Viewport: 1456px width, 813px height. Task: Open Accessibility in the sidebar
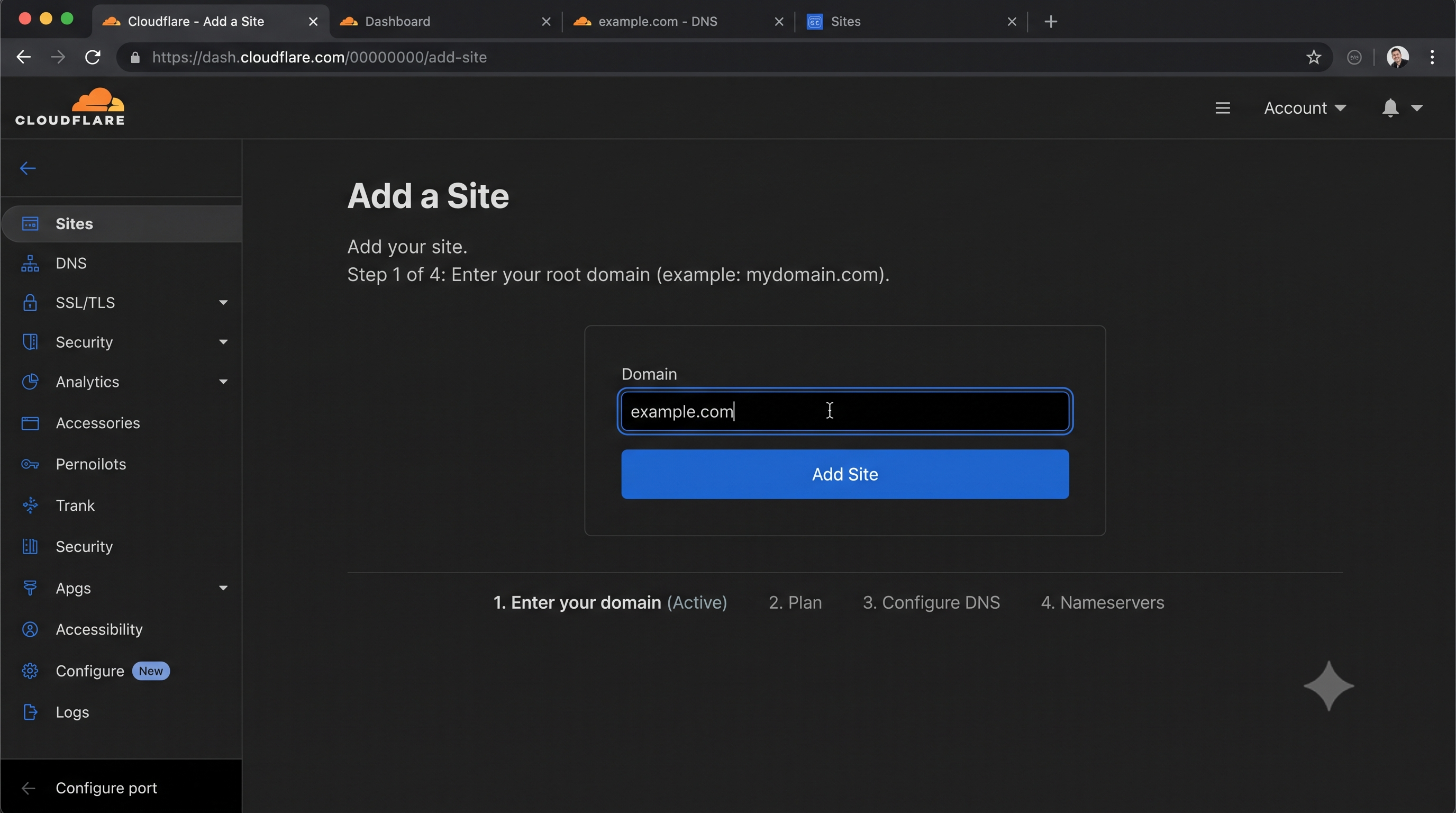tap(122, 629)
